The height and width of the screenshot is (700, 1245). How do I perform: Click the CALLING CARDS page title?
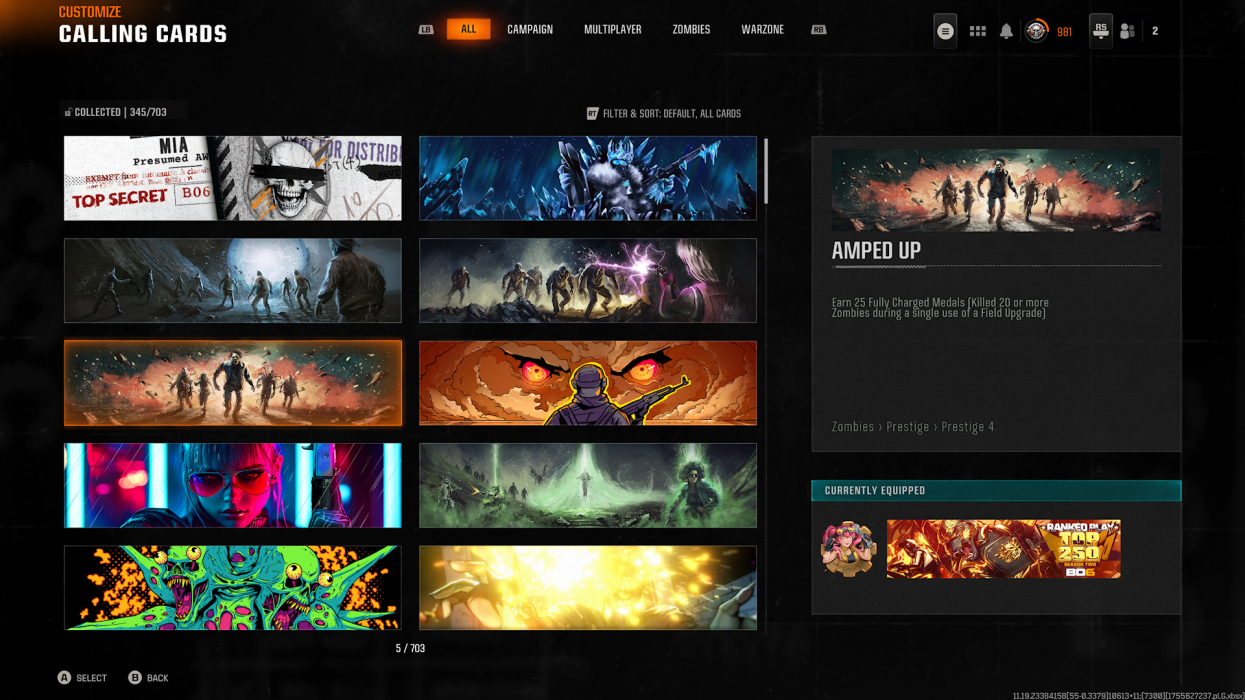[143, 34]
